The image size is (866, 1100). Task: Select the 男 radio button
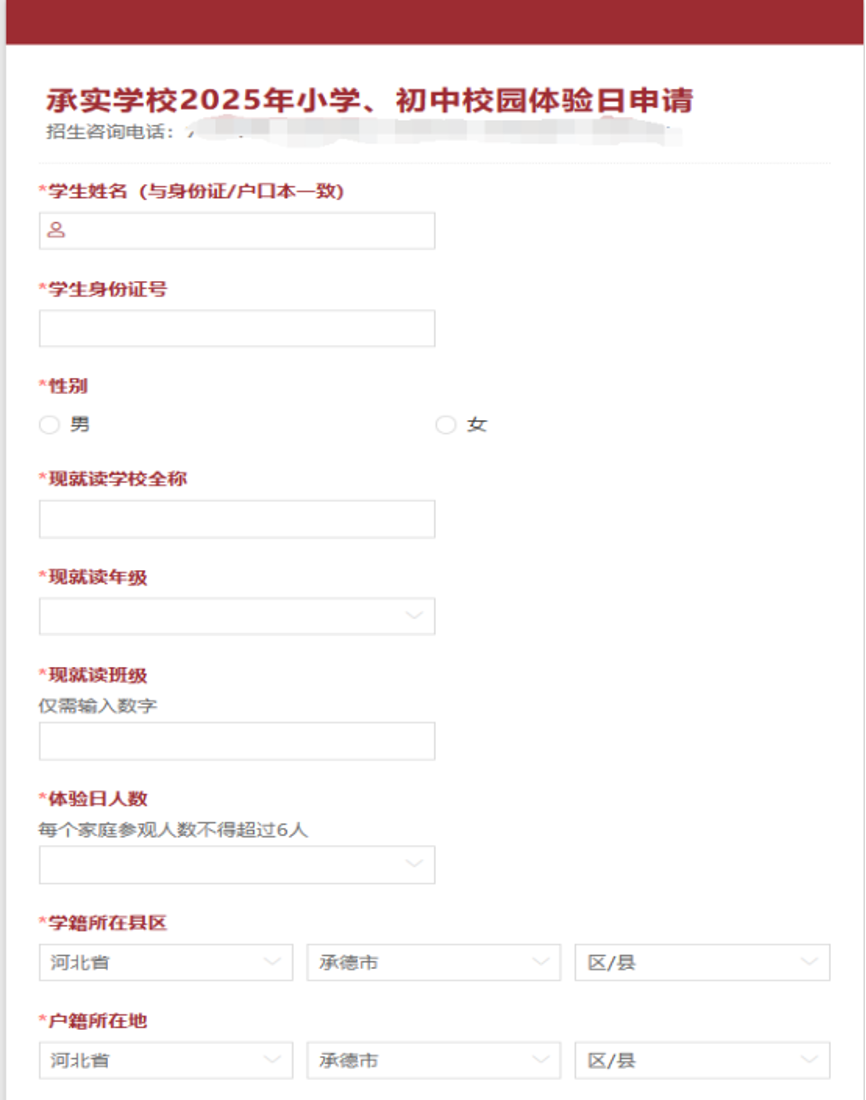(x=49, y=425)
